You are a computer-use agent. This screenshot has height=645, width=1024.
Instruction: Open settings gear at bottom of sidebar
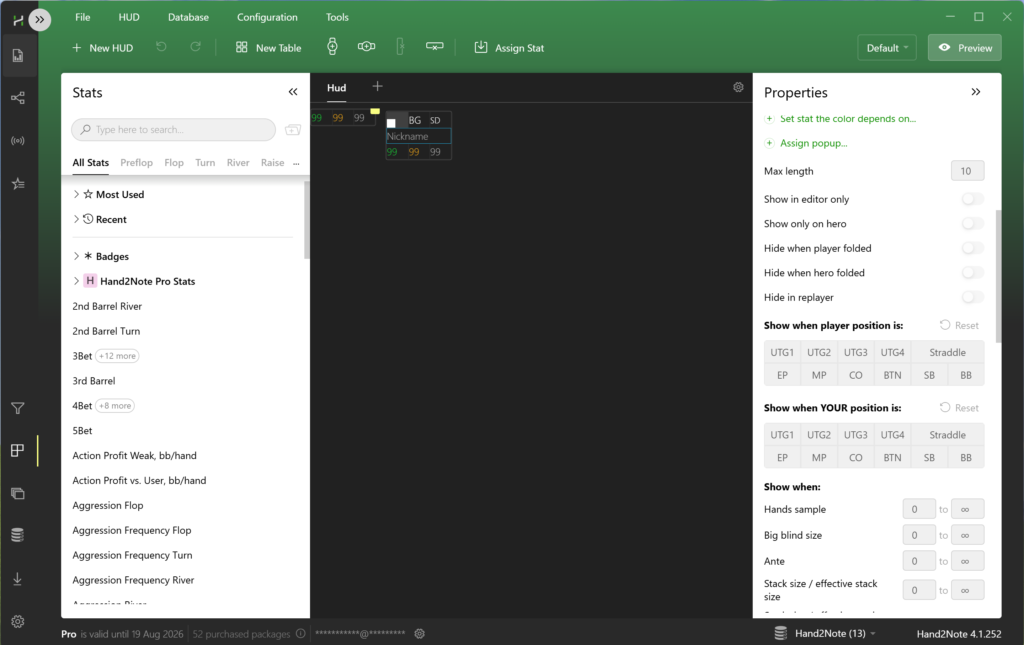[18, 621]
